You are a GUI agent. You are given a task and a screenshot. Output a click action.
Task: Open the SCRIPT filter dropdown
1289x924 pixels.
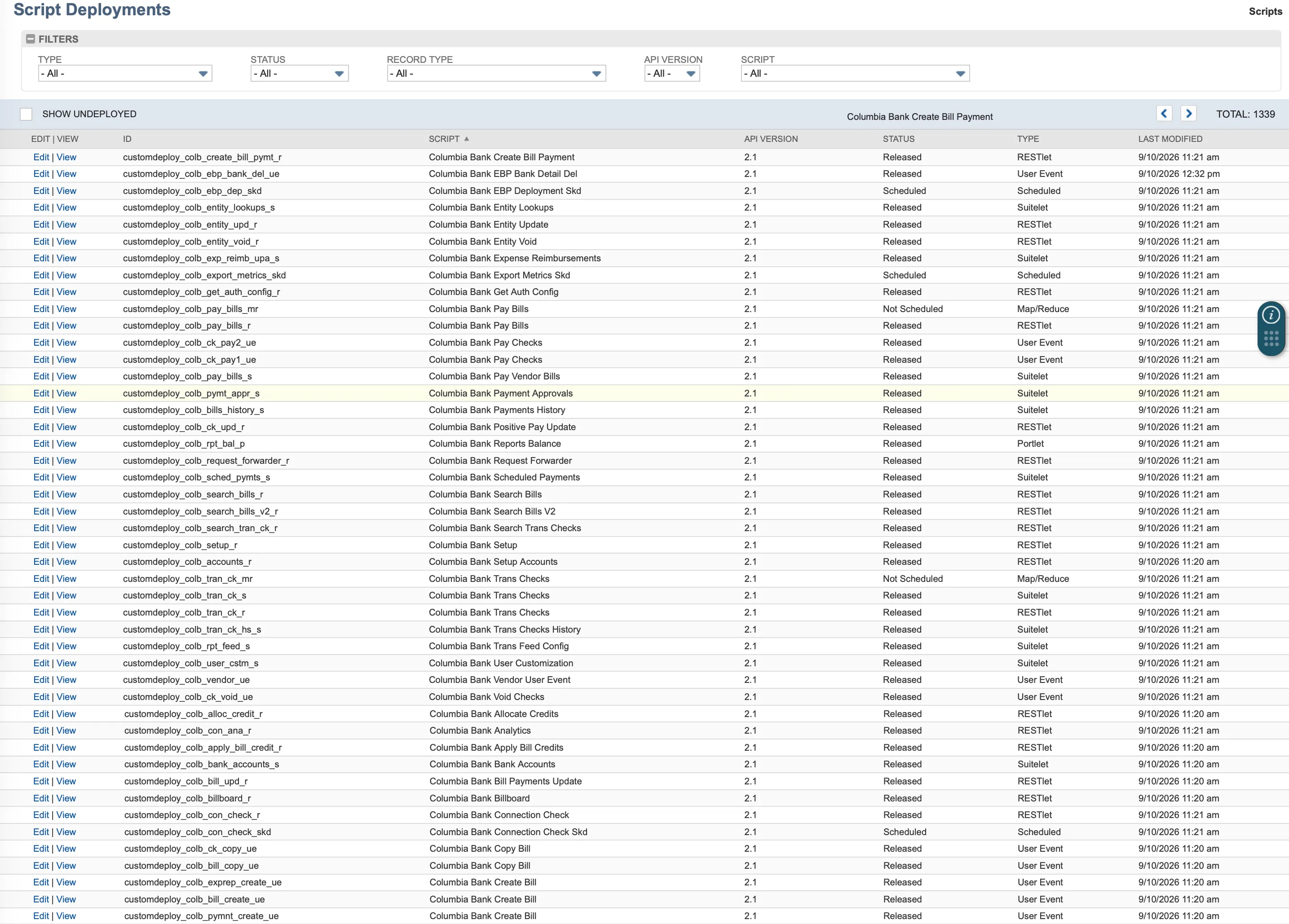(x=855, y=73)
